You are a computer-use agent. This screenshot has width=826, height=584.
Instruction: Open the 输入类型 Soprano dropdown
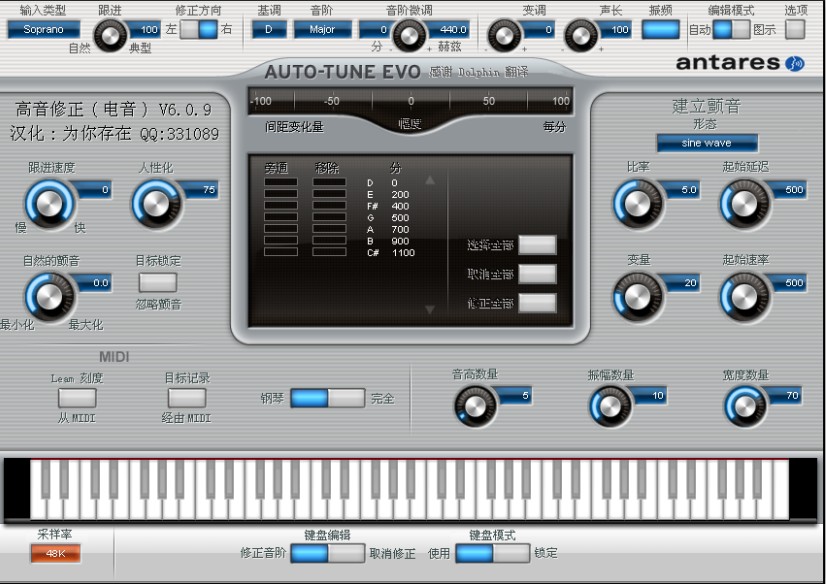tap(44, 29)
